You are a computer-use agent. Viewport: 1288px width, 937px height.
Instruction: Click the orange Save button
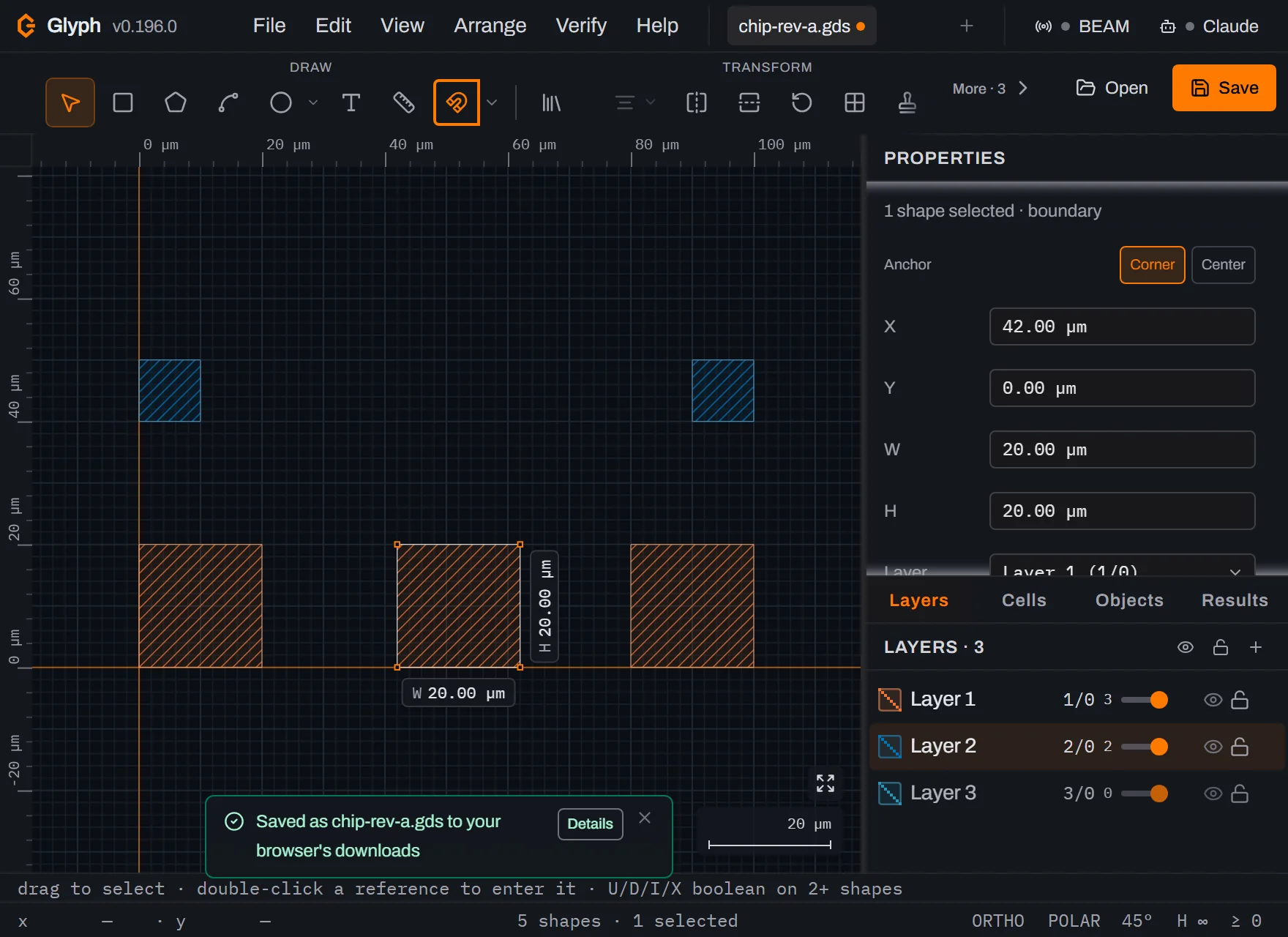tap(1224, 88)
